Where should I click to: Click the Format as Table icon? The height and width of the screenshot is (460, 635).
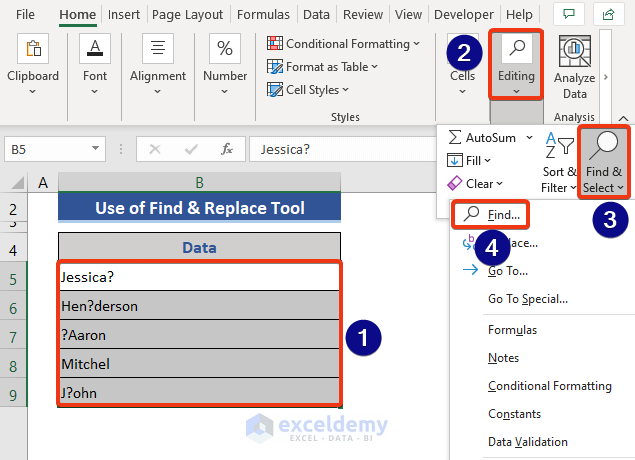tap(275, 66)
